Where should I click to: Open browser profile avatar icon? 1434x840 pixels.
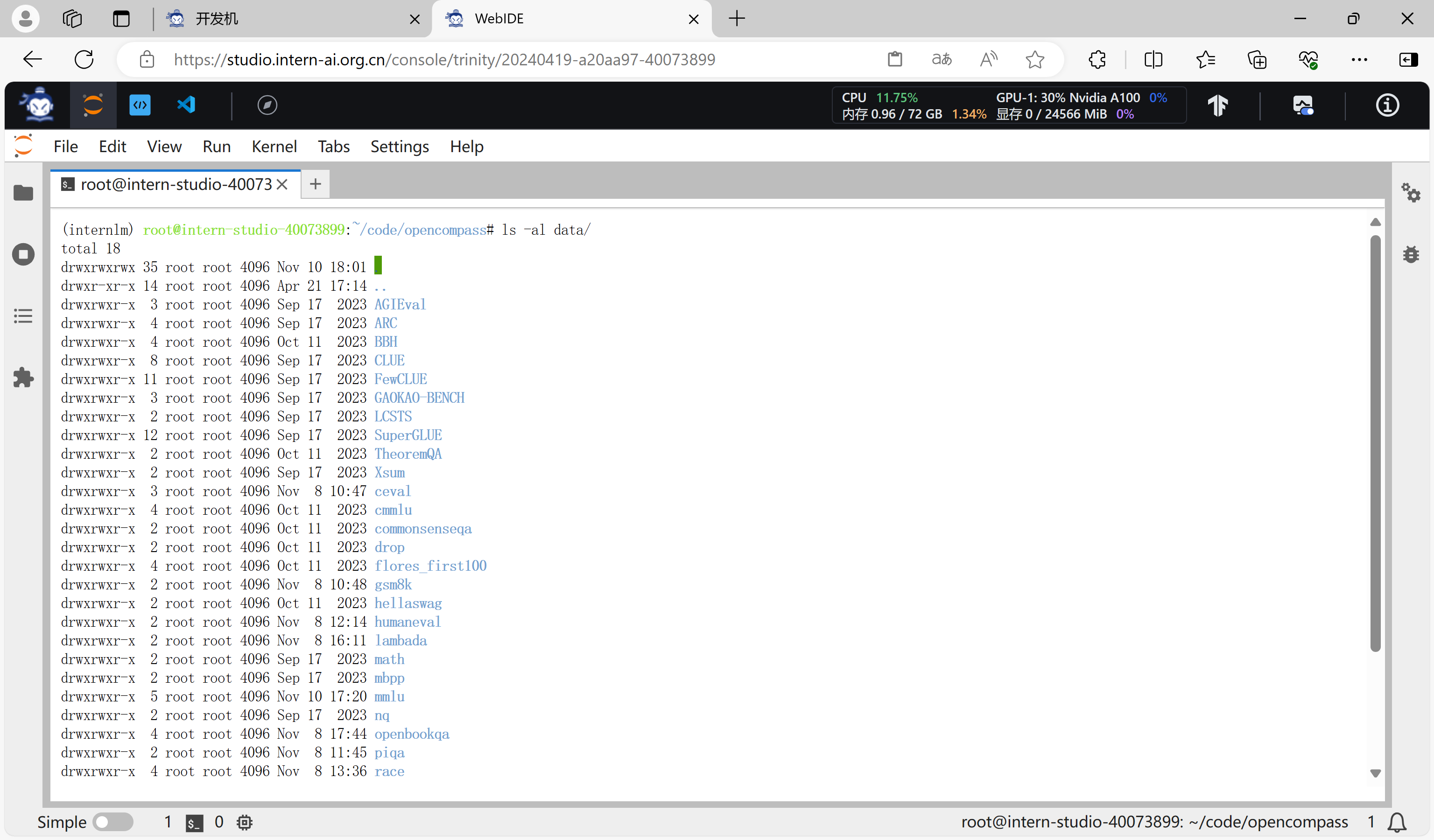pos(26,19)
